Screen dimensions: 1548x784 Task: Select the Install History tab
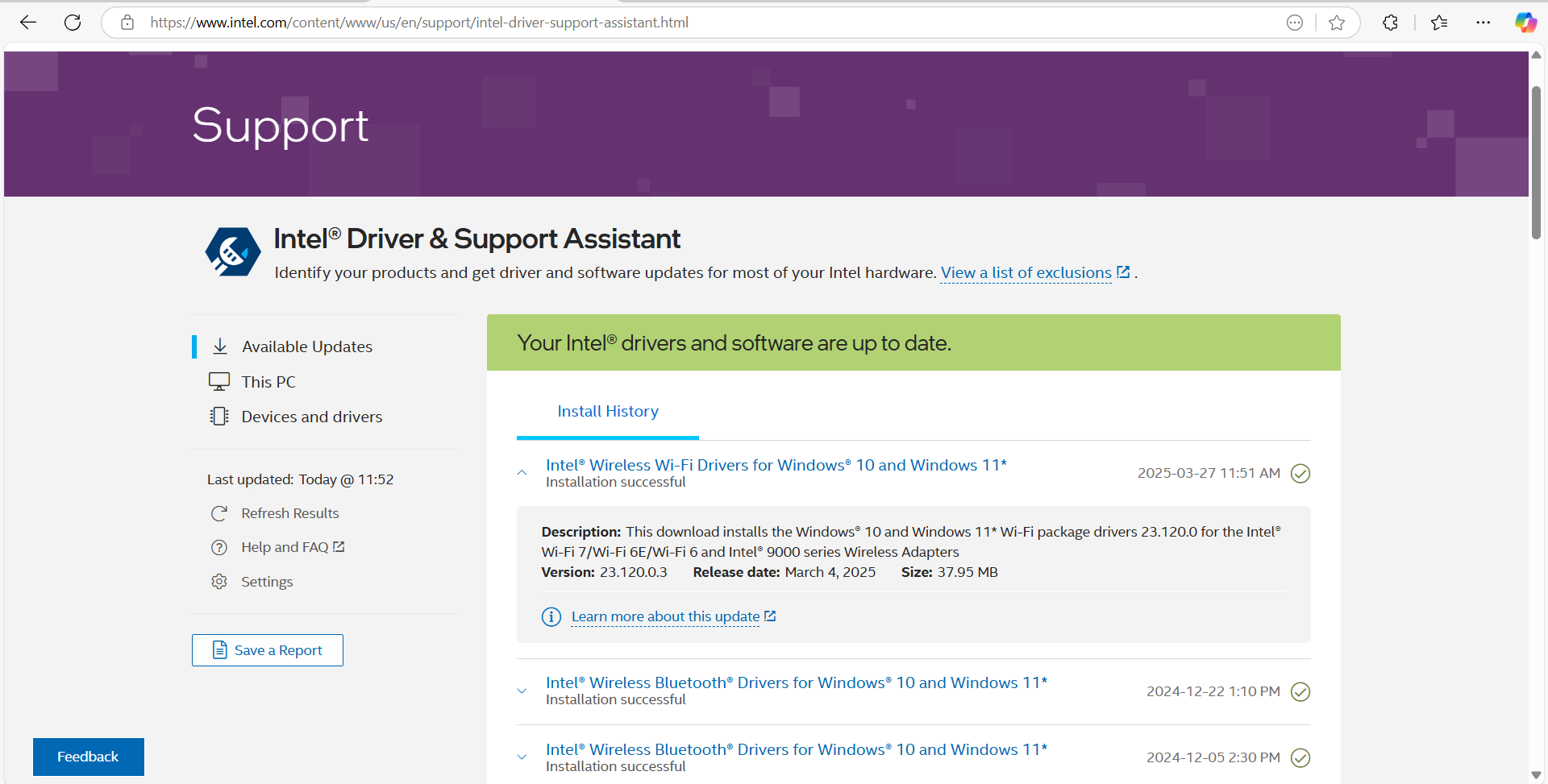tap(608, 412)
